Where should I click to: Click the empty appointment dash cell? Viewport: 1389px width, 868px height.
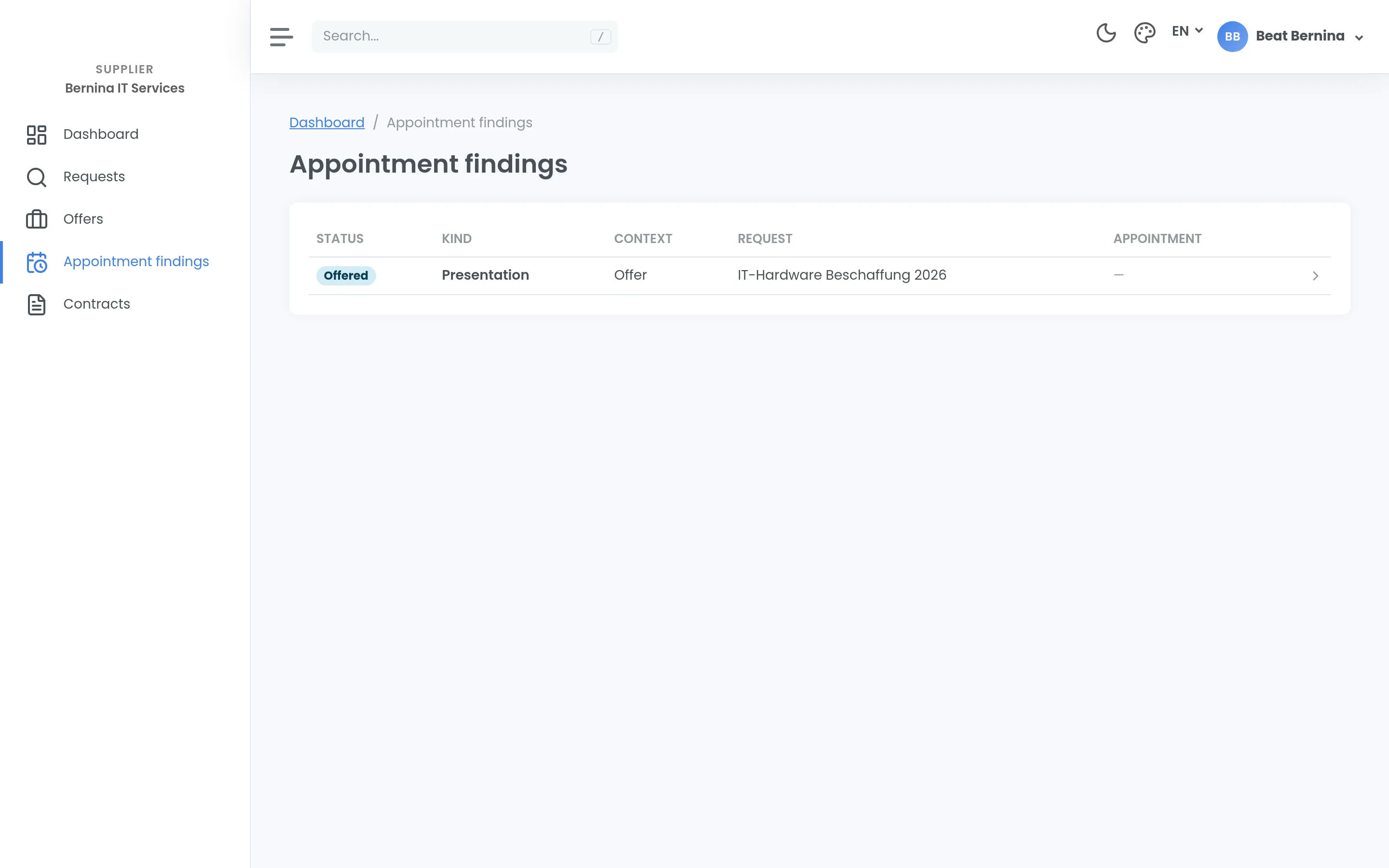[x=1118, y=275]
